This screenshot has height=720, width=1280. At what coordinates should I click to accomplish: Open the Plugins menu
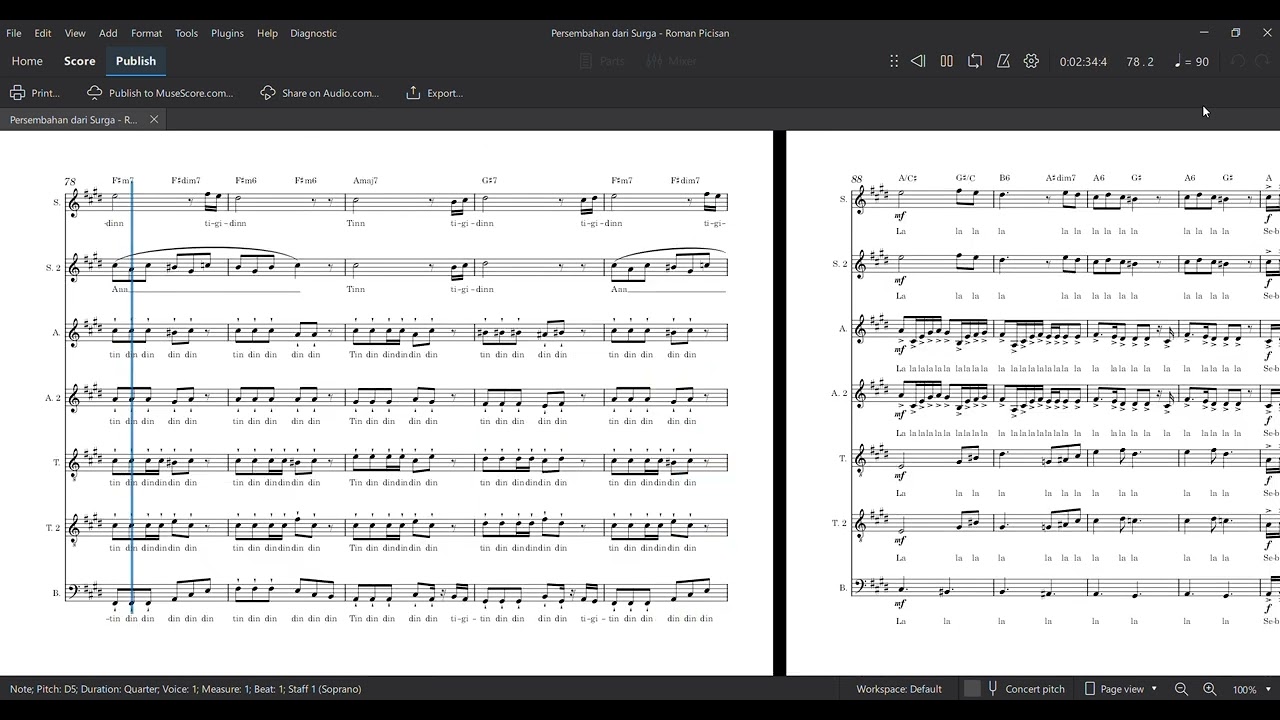(x=227, y=33)
